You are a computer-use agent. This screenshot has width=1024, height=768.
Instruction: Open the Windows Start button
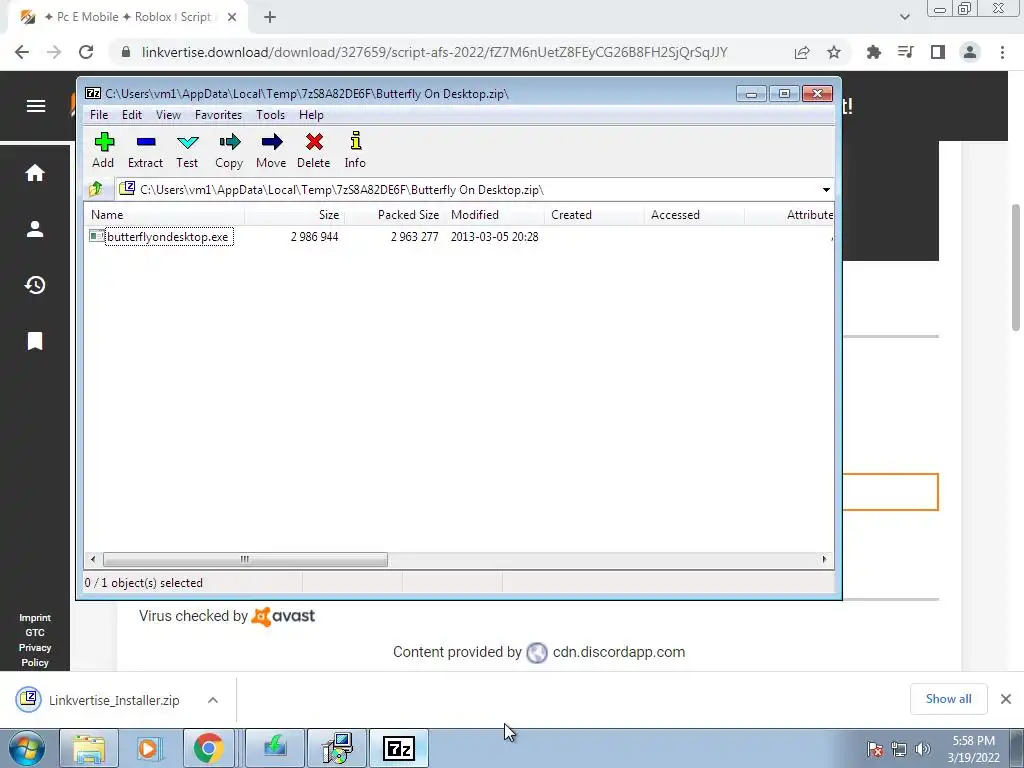click(x=27, y=748)
